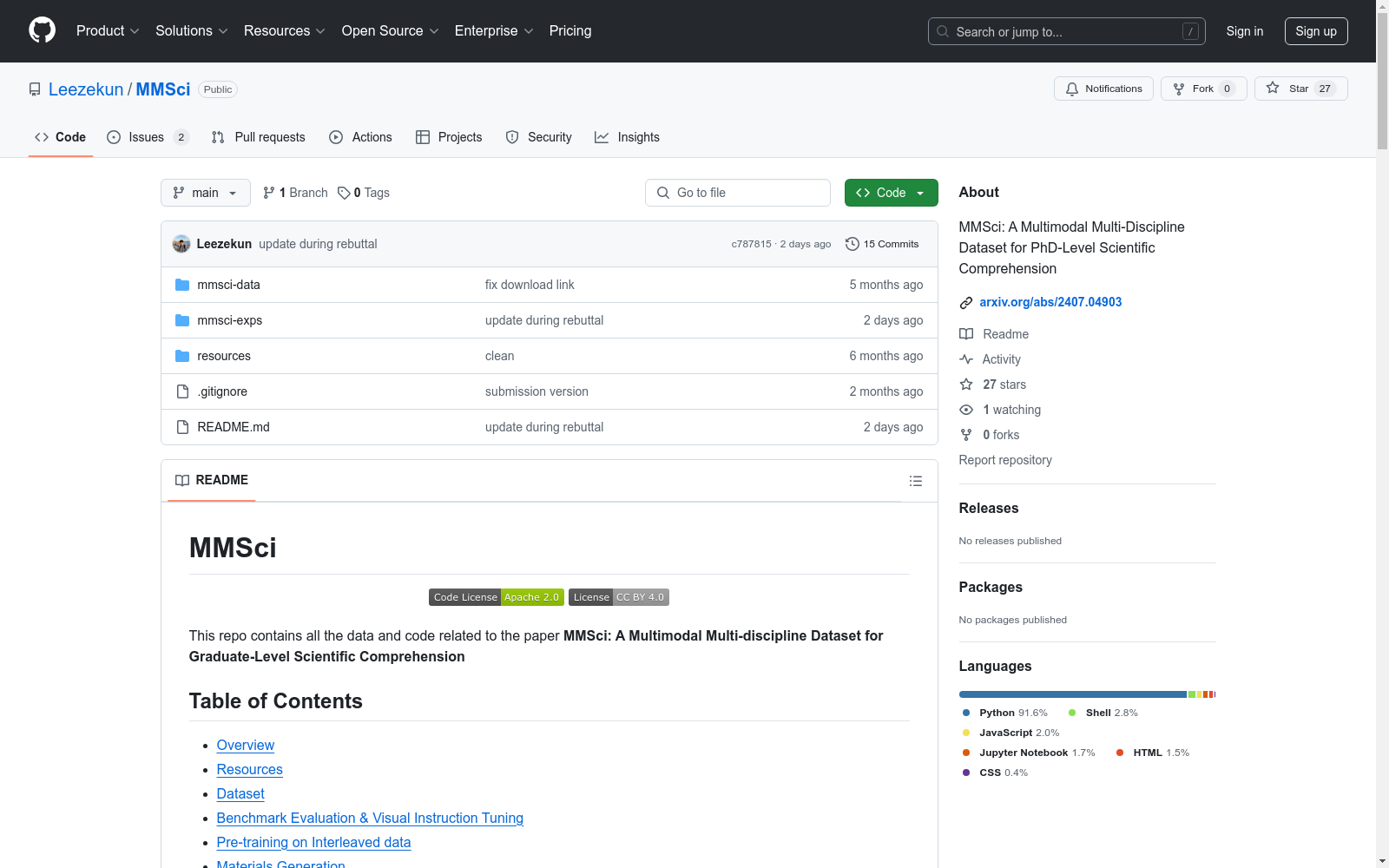This screenshot has height=868, width=1389.
Task: Click Sign in
Action: pos(1245,31)
